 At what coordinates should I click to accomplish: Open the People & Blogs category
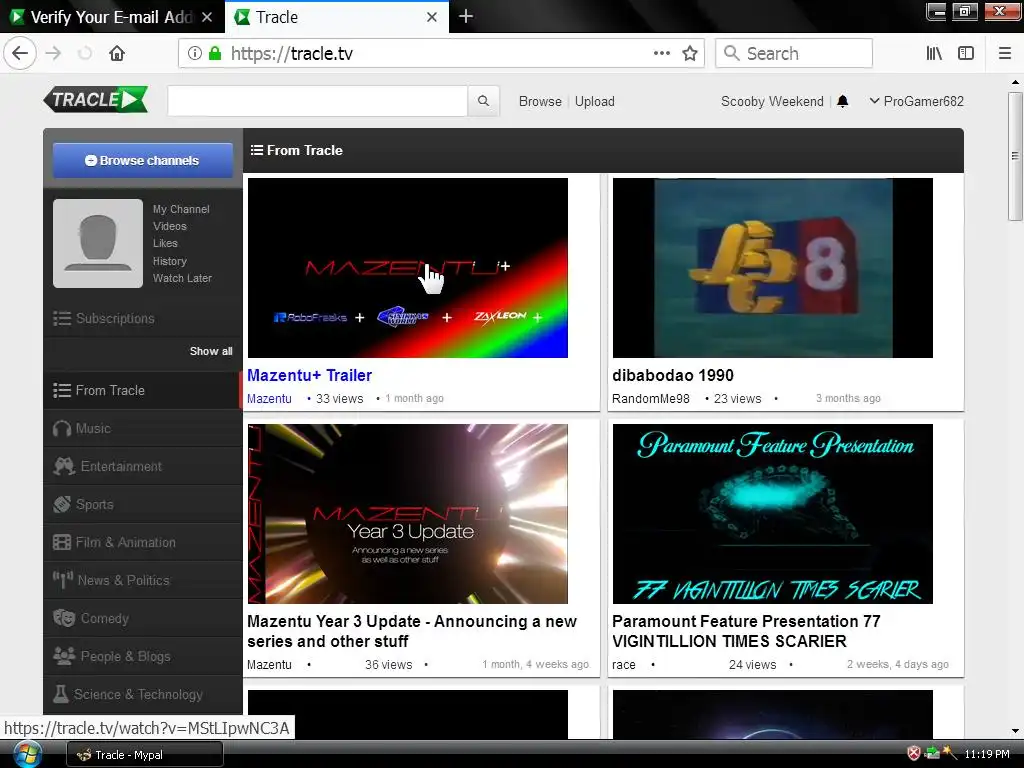tap(143, 656)
